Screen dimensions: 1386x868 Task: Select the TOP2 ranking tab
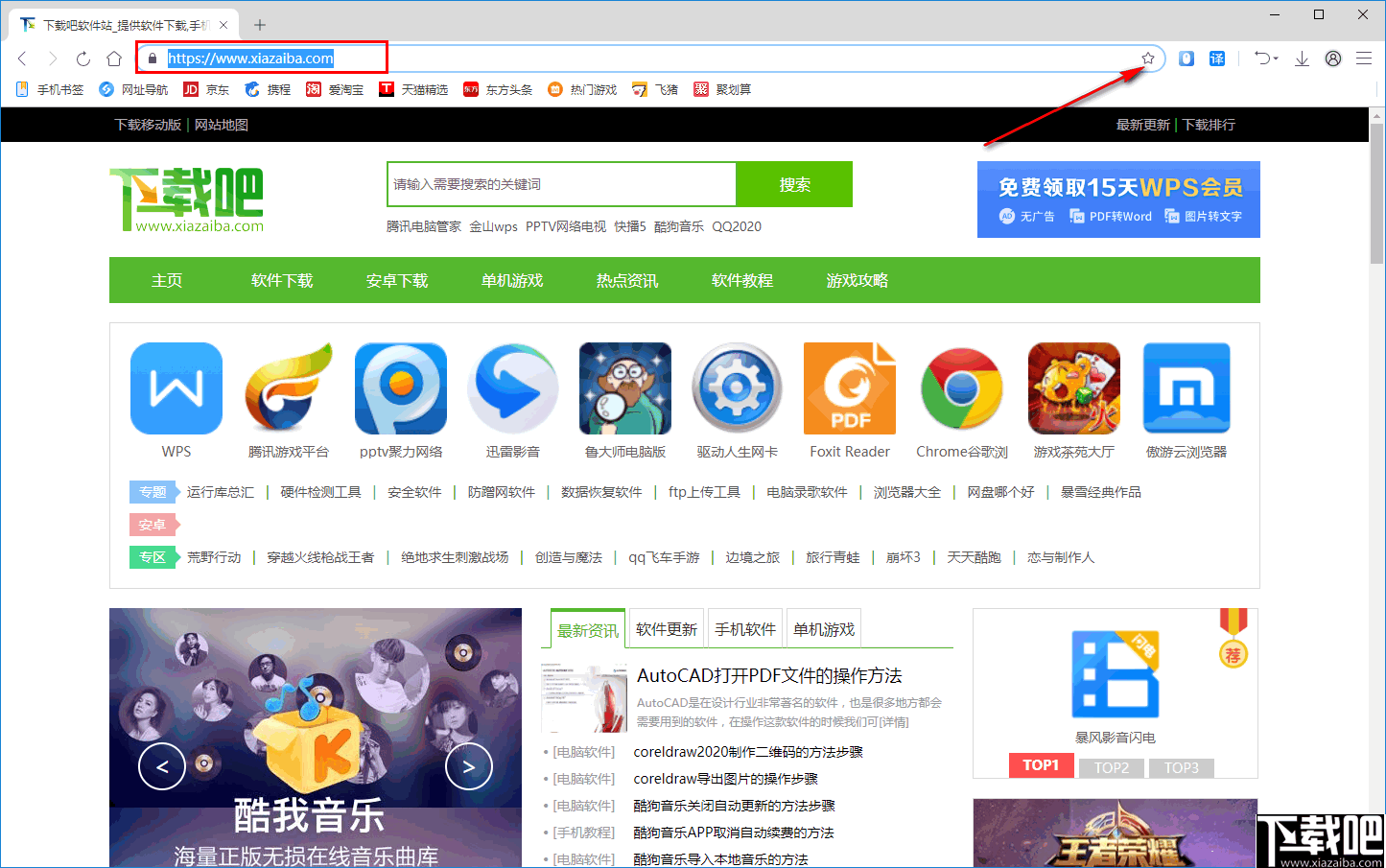coord(1112,768)
